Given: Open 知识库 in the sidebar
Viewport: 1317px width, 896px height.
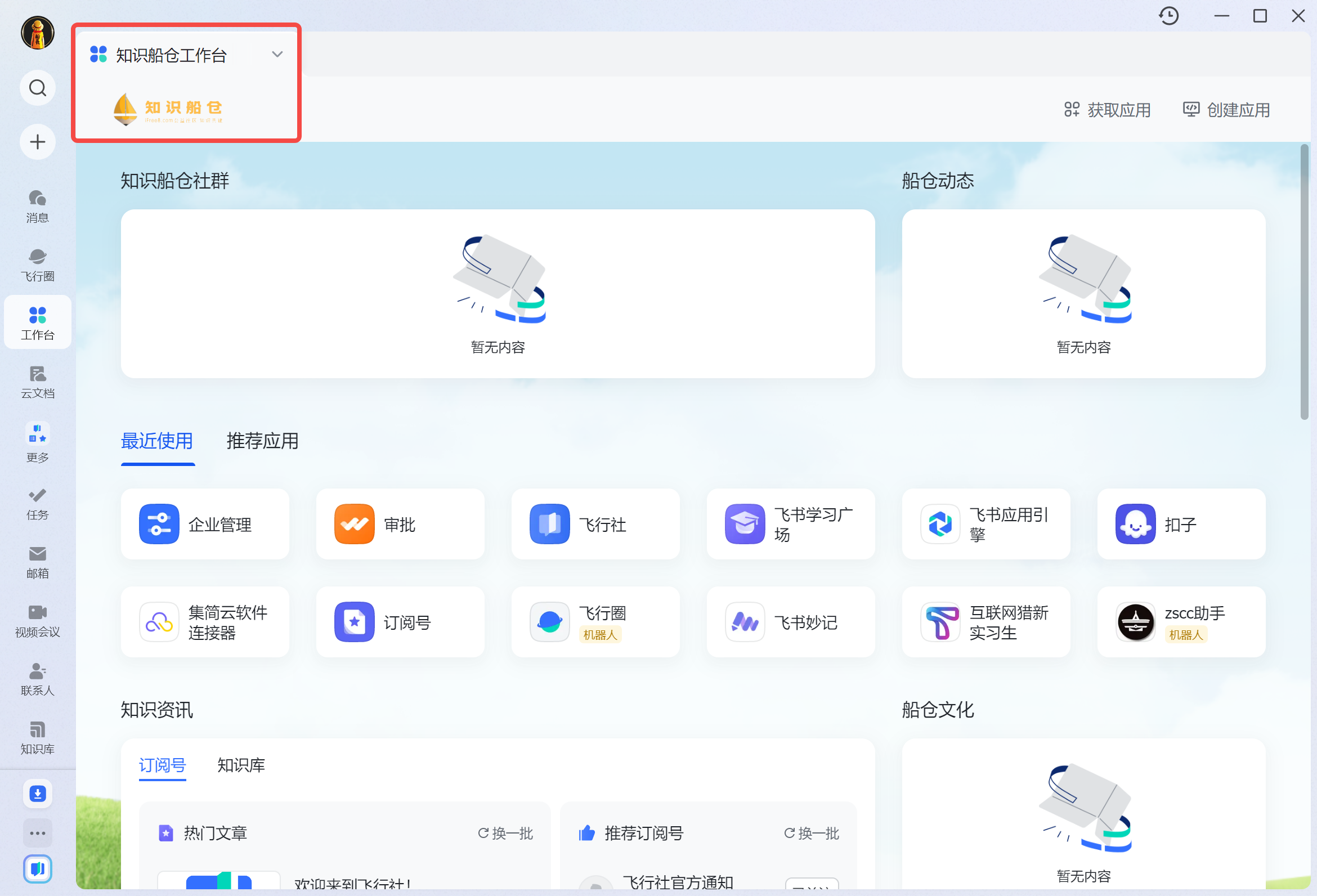Looking at the screenshot, I should pyautogui.click(x=37, y=738).
